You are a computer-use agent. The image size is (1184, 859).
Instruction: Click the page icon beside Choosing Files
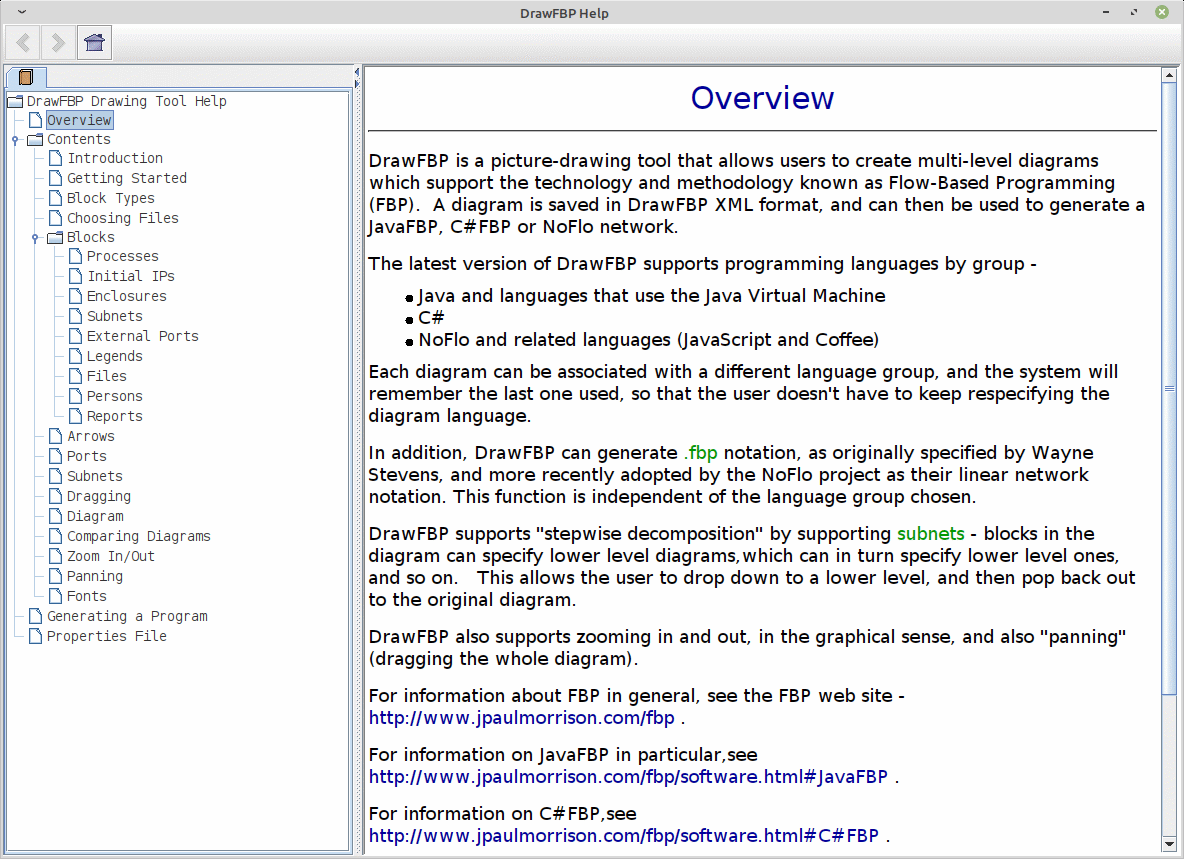56,218
